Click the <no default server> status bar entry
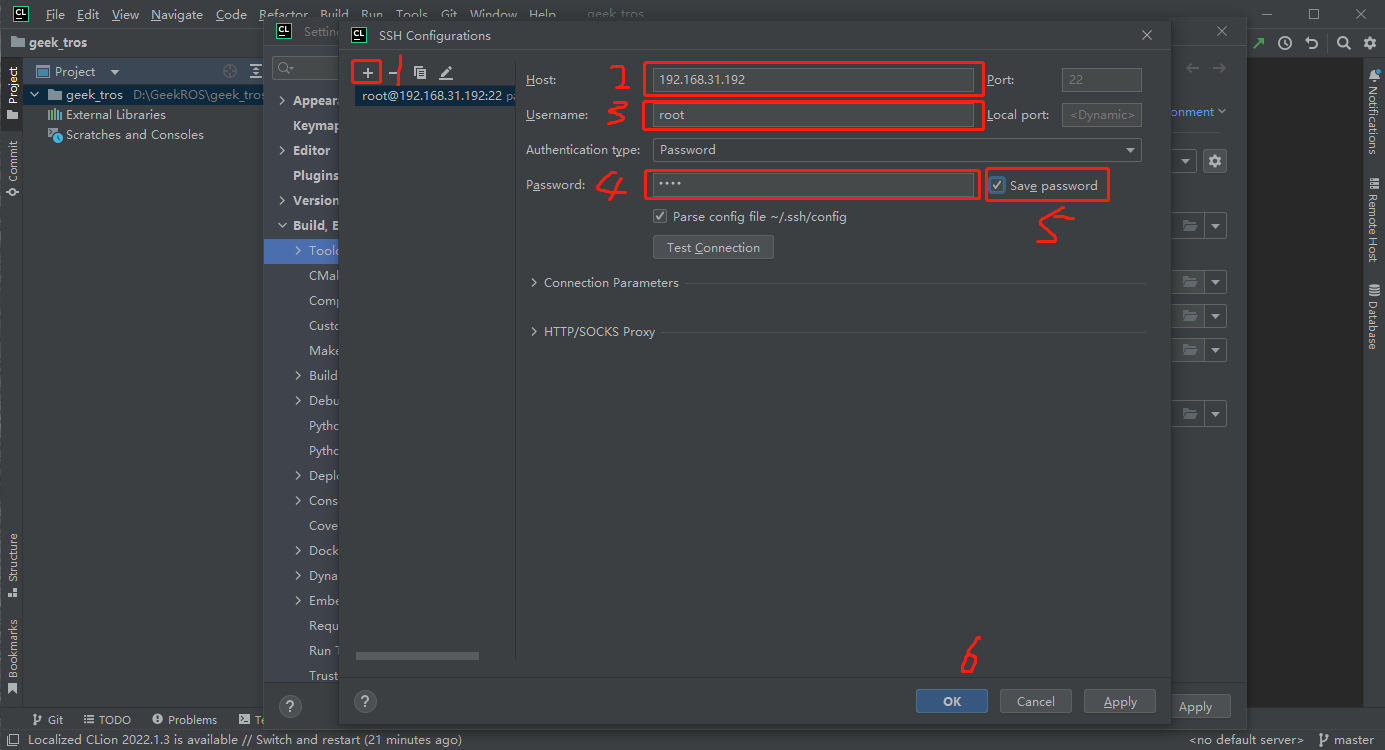This screenshot has width=1385, height=750. (1247, 740)
